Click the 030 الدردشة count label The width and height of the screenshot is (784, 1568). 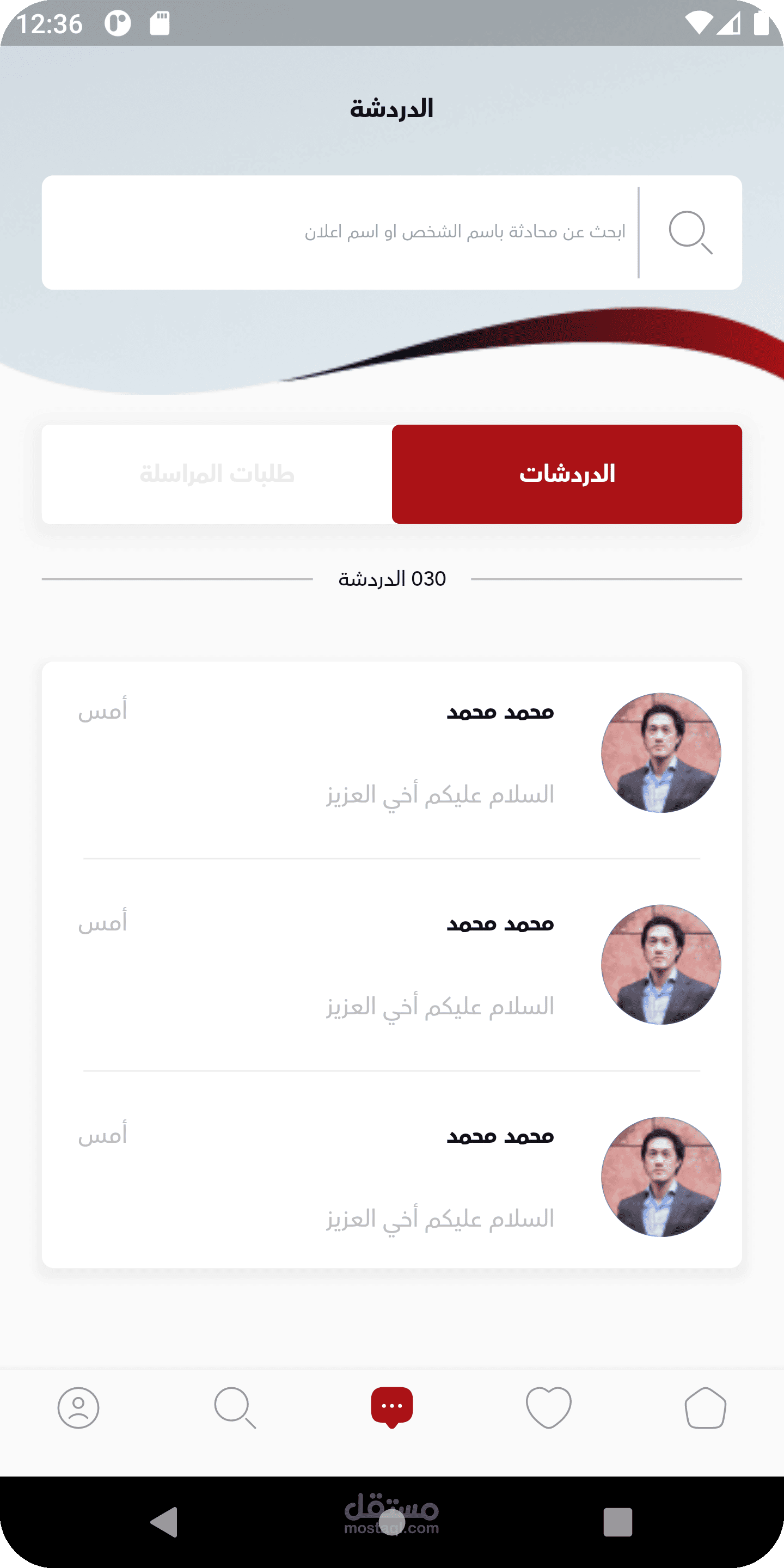coord(392,579)
